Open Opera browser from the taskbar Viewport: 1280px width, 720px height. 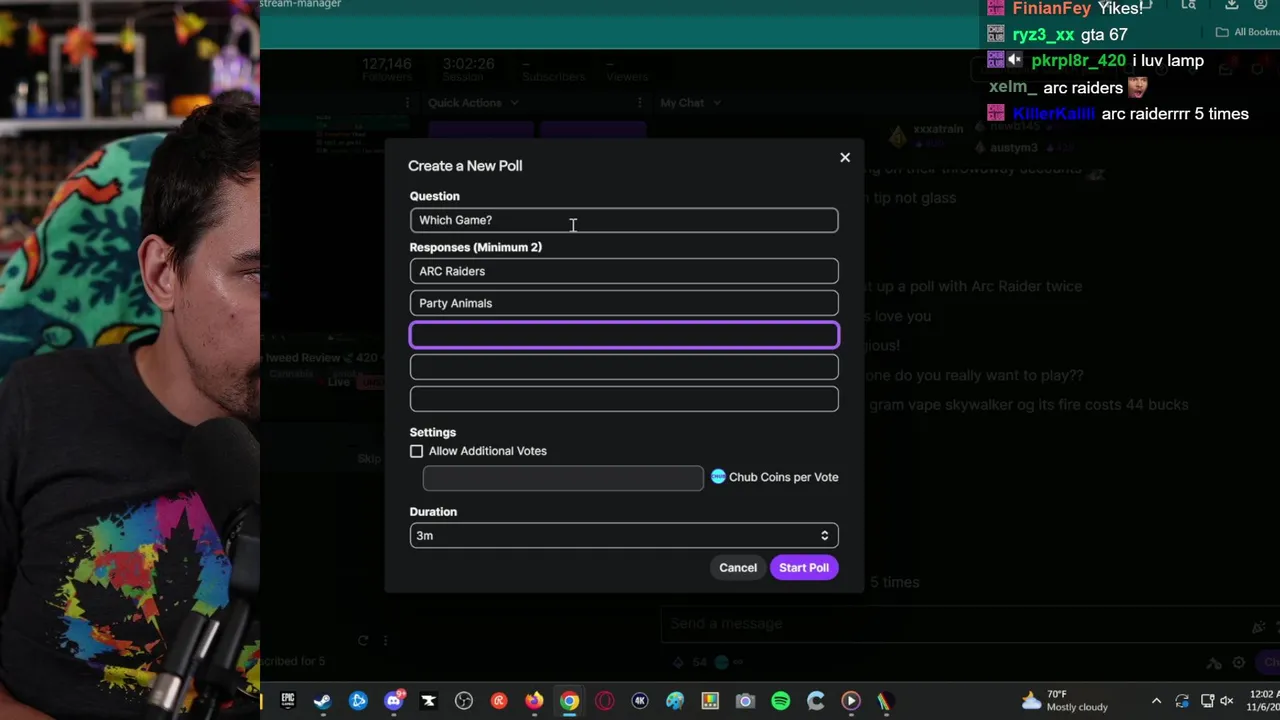(604, 701)
